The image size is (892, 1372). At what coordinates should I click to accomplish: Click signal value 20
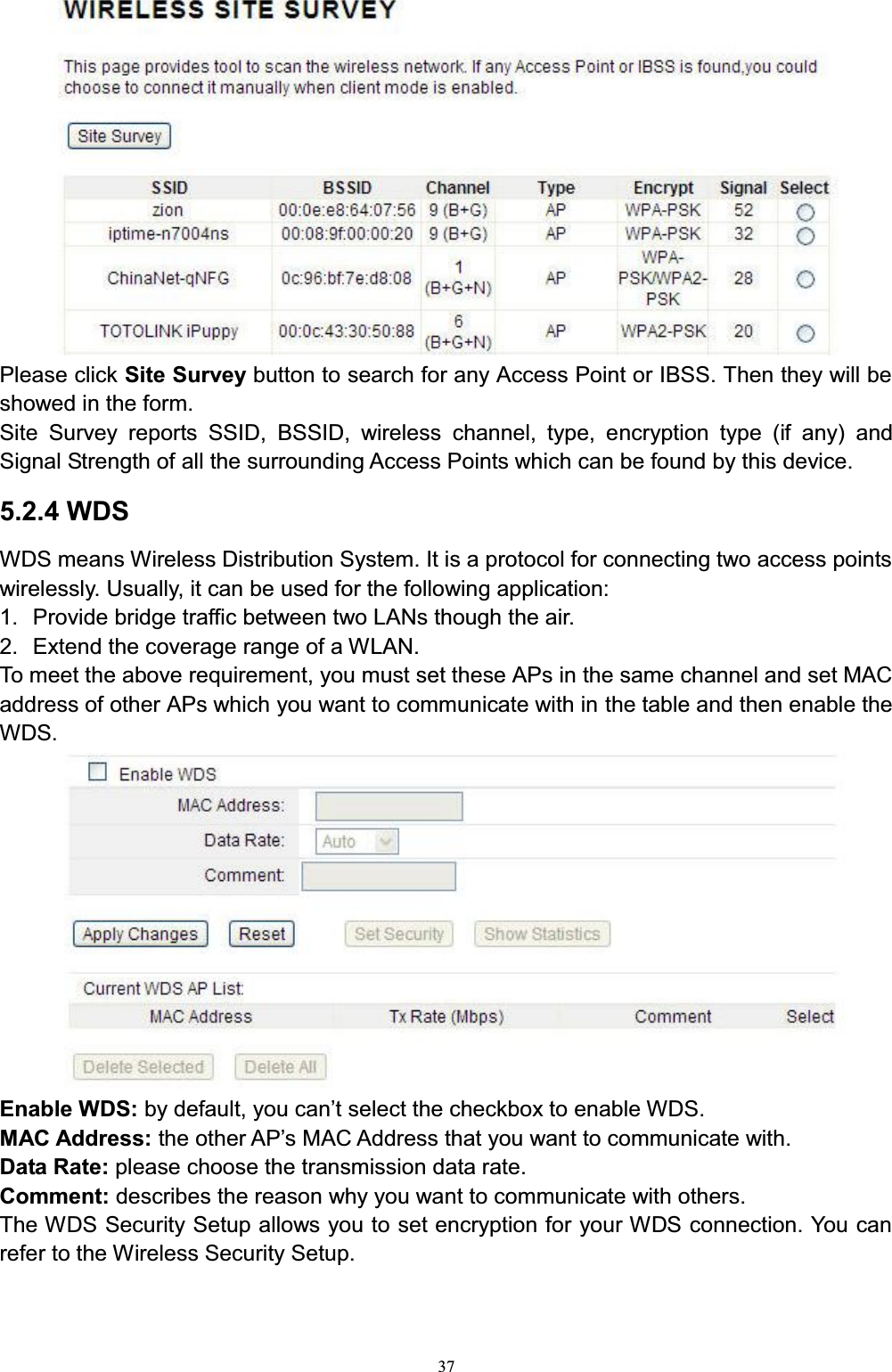[x=743, y=331]
